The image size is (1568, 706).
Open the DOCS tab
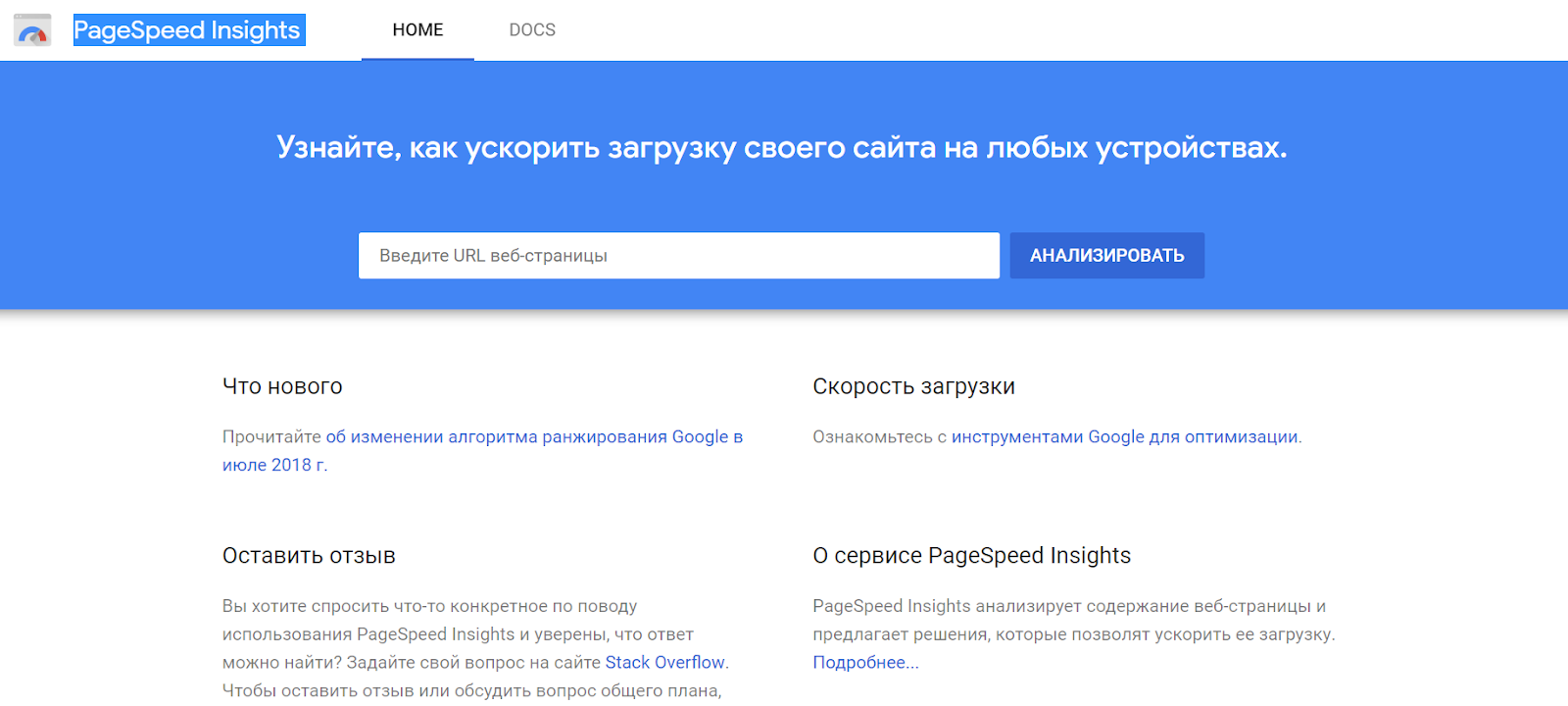(532, 30)
